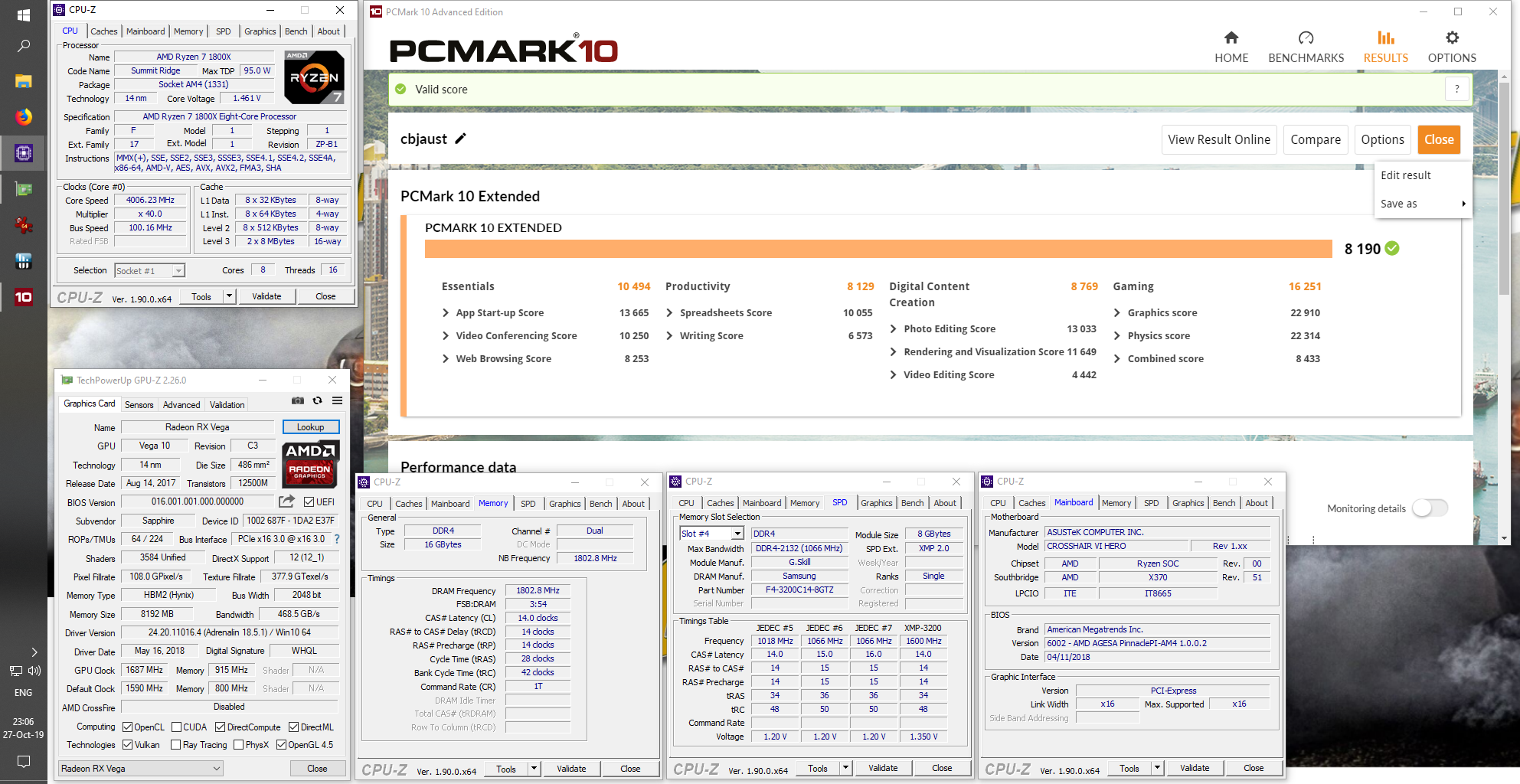Open Radeon RX Vega GPU selector dropdown
This screenshot has width=1520, height=784.
141,768
